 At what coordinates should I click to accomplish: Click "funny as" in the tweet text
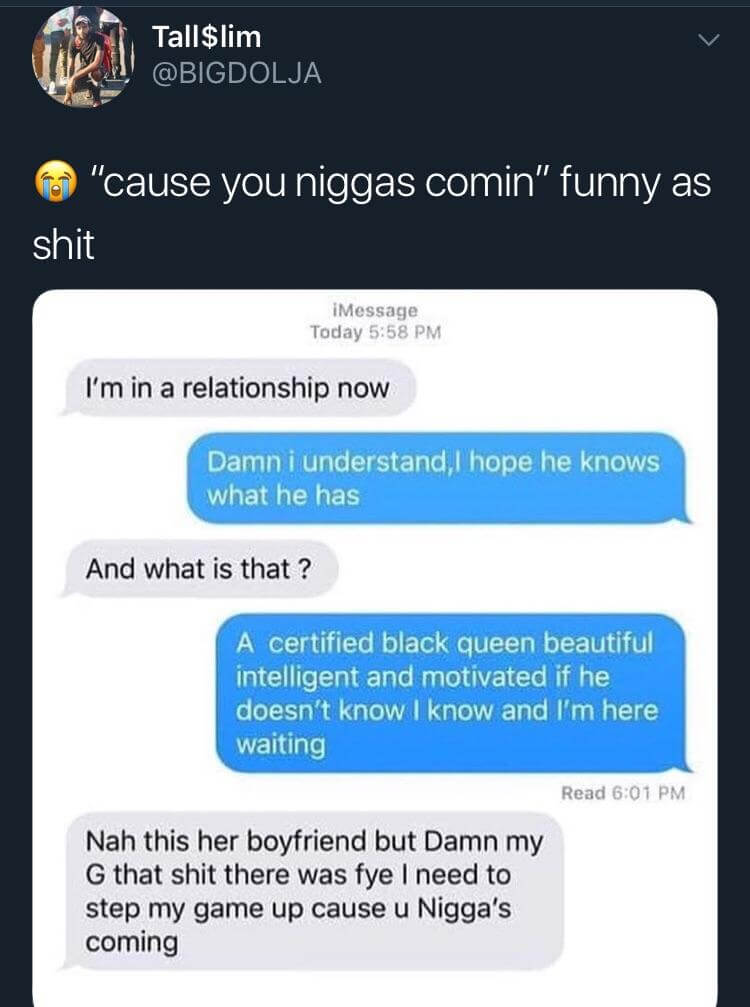tap(635, 182)
